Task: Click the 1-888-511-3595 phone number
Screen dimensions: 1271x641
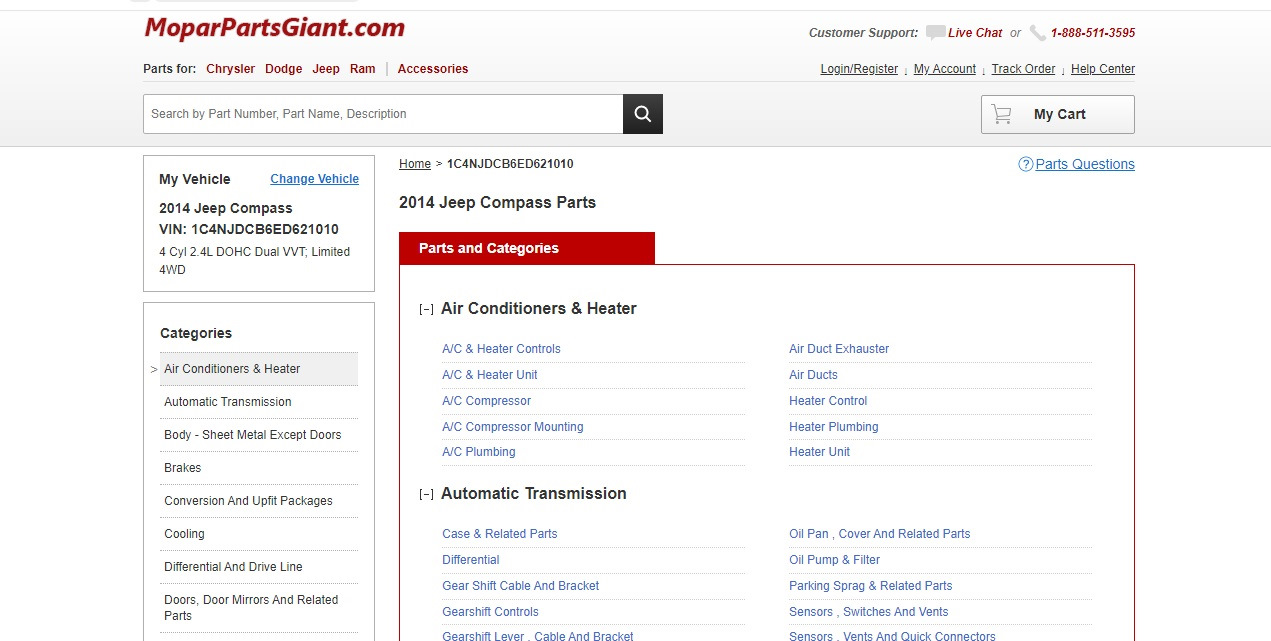Action: [1093, 33]
